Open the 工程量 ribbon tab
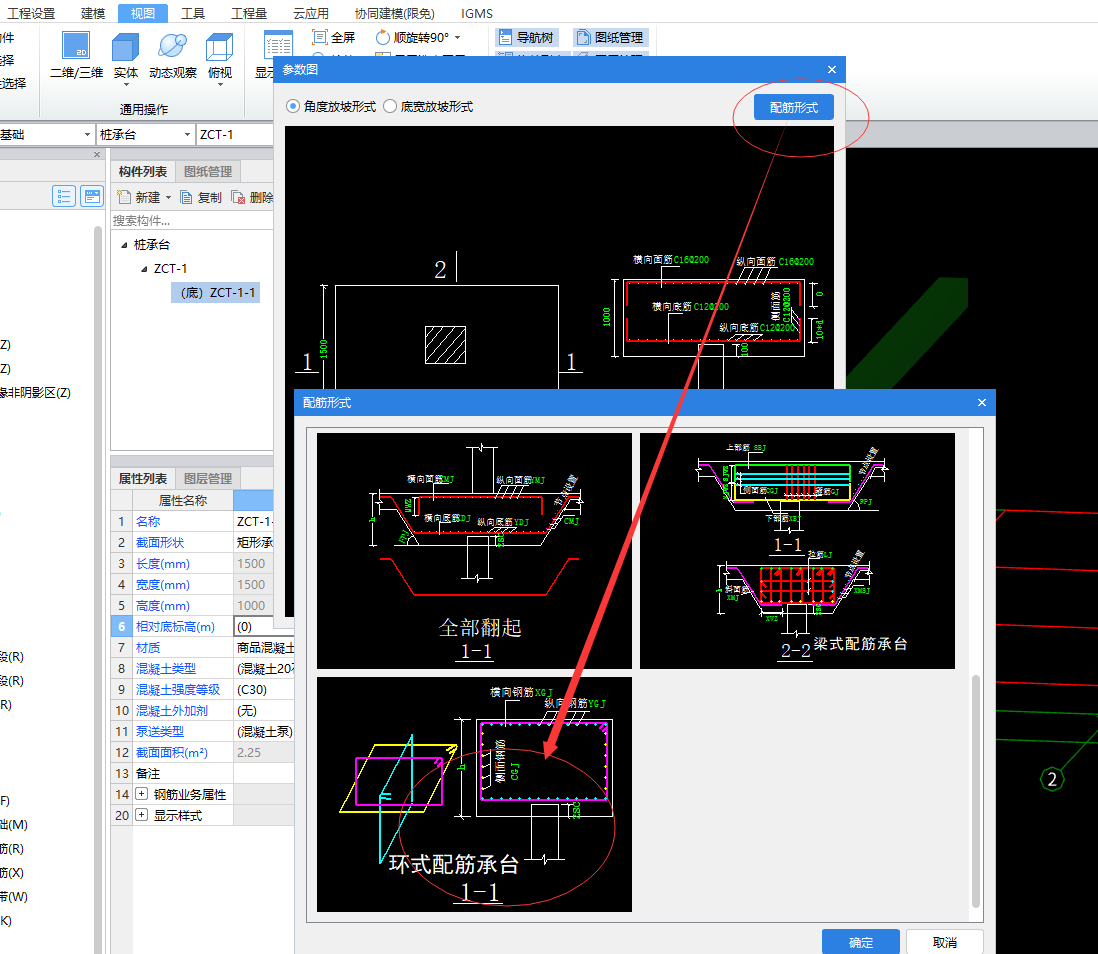 (249, 13)
